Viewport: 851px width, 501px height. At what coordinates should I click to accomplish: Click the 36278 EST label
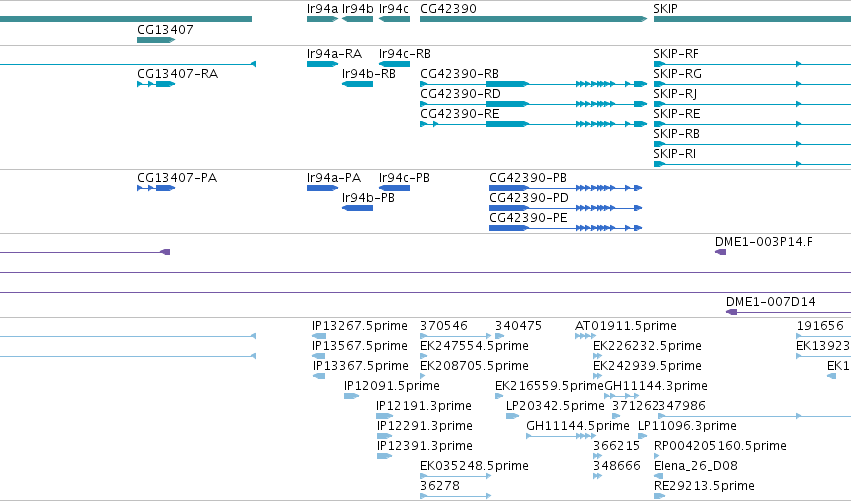point(440,487)
